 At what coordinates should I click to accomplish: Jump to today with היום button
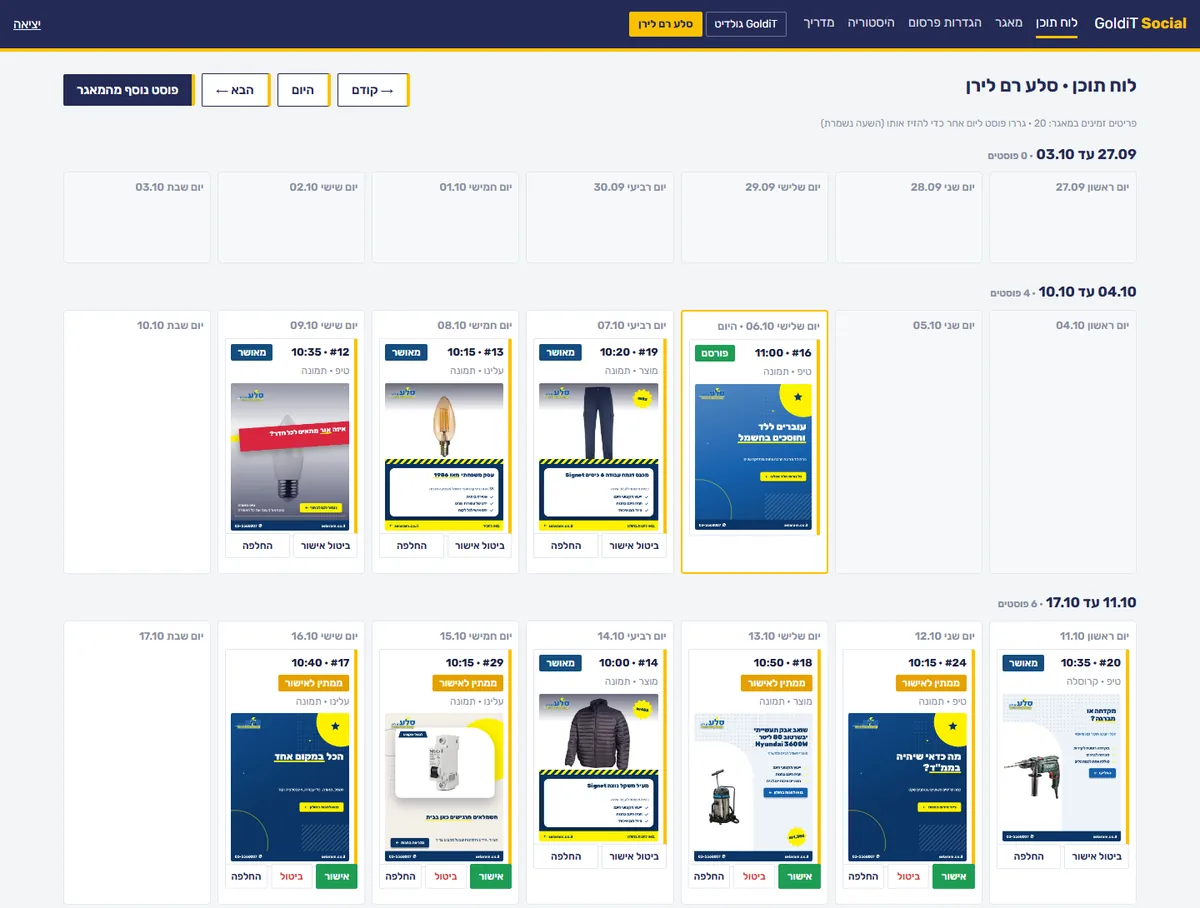[x=303, y=90]
